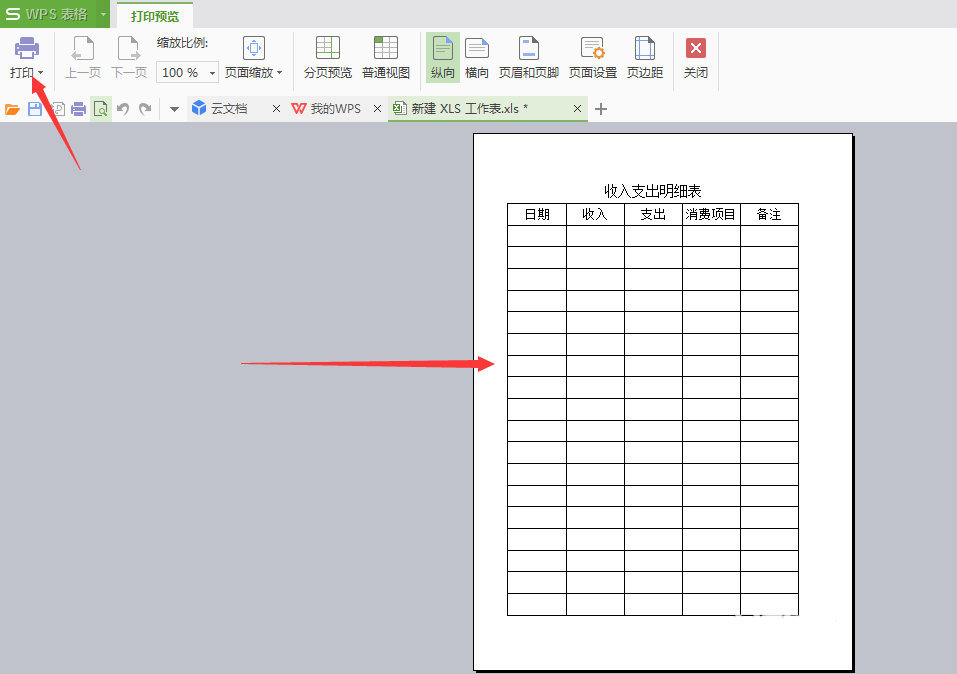Screen dimensions: 957x674
Task: Close the 我的WPS tab
Action: point(377,109)
